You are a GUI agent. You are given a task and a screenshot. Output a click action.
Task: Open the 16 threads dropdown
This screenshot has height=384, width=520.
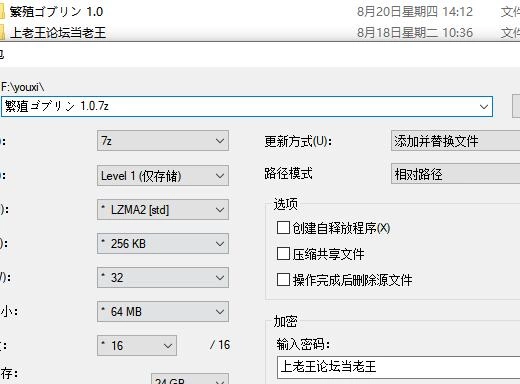137,346
